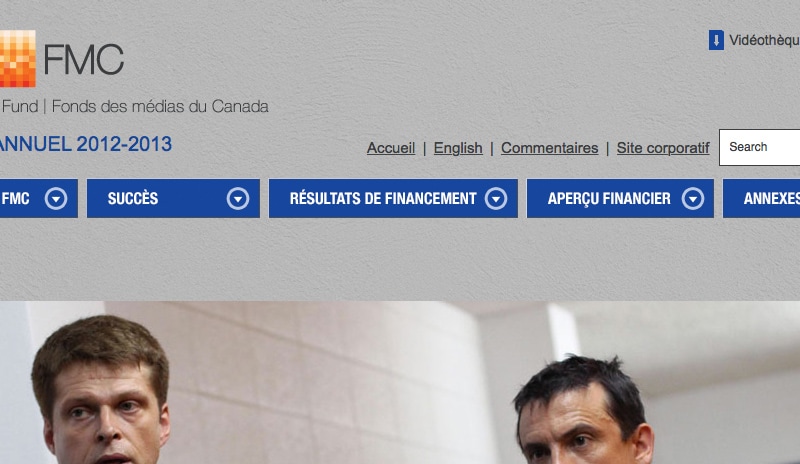Viewport: 800px width, 464px height.
Task: Click the banner photo of two men
Action: (x=400, y=382)
